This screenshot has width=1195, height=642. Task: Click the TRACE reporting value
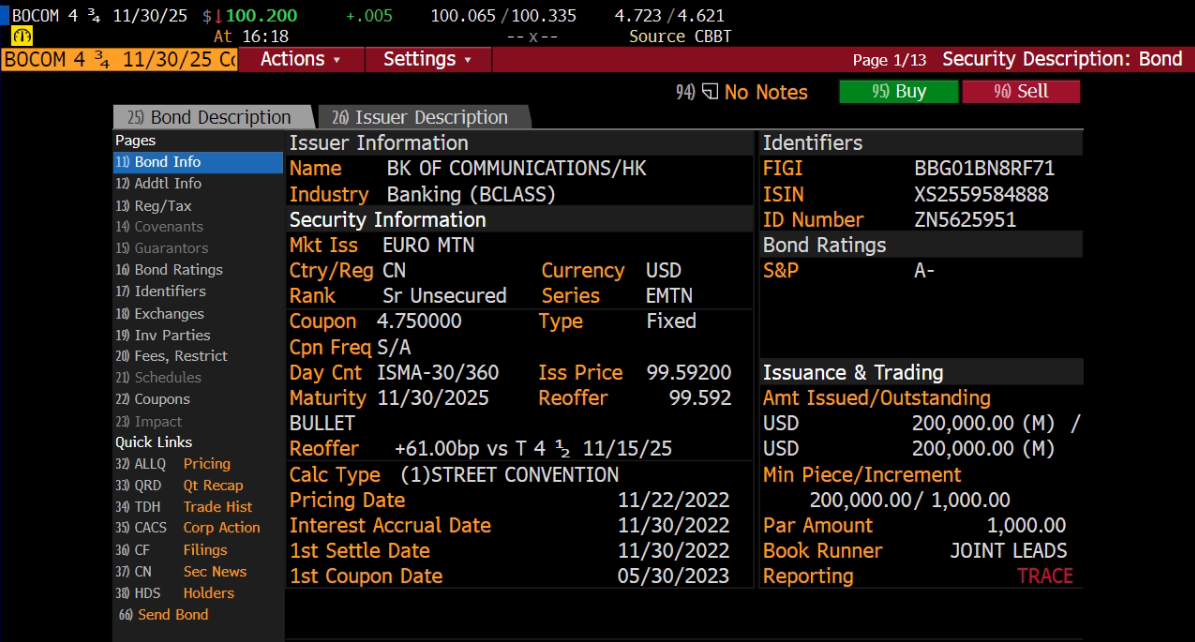pos(1045,576)
